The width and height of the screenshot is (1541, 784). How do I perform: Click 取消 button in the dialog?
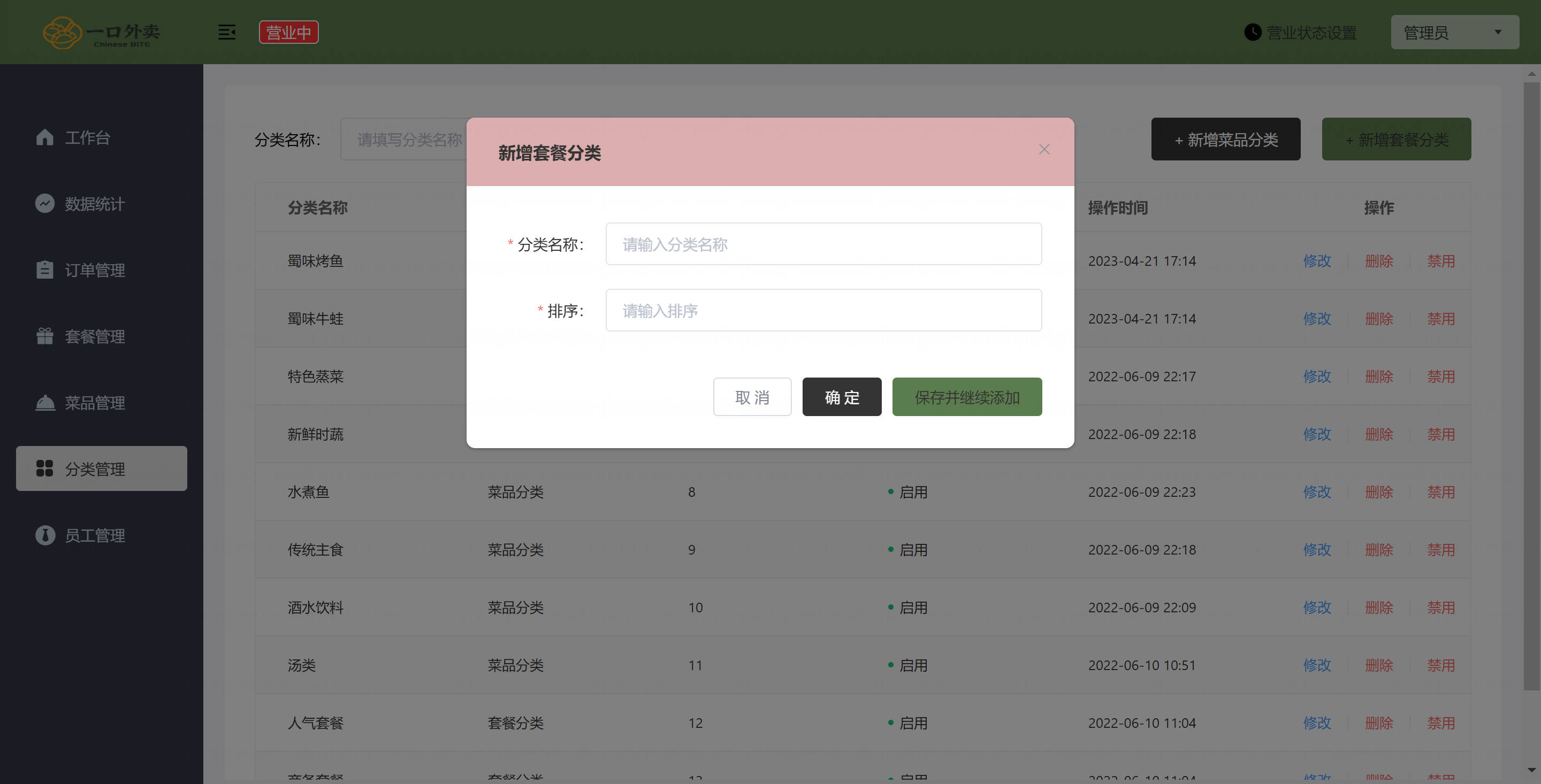[752, 397]
